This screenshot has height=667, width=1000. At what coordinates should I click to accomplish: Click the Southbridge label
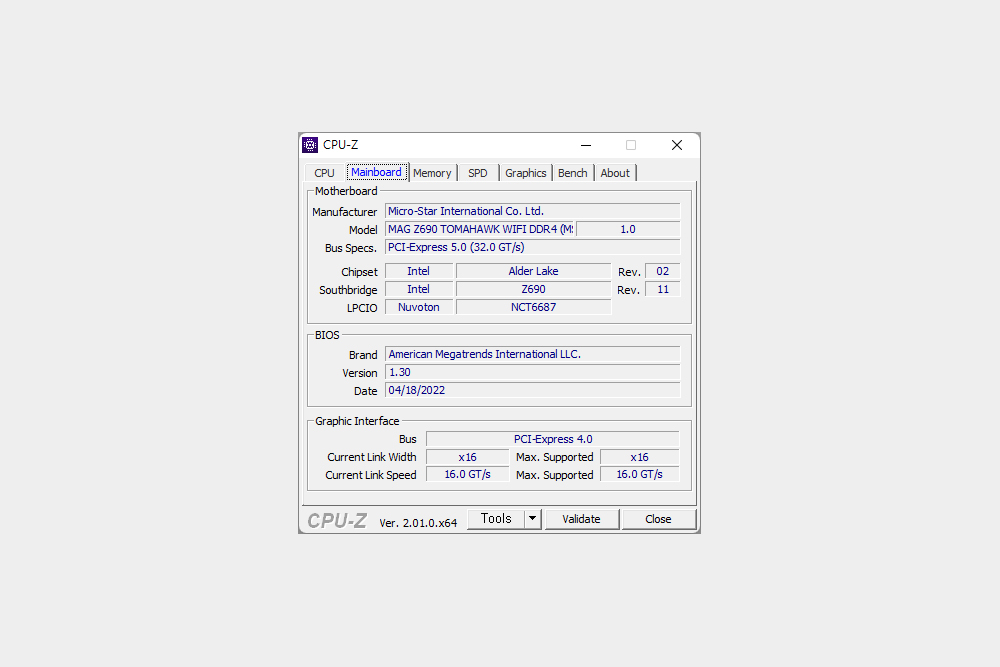tap(348, 290)
